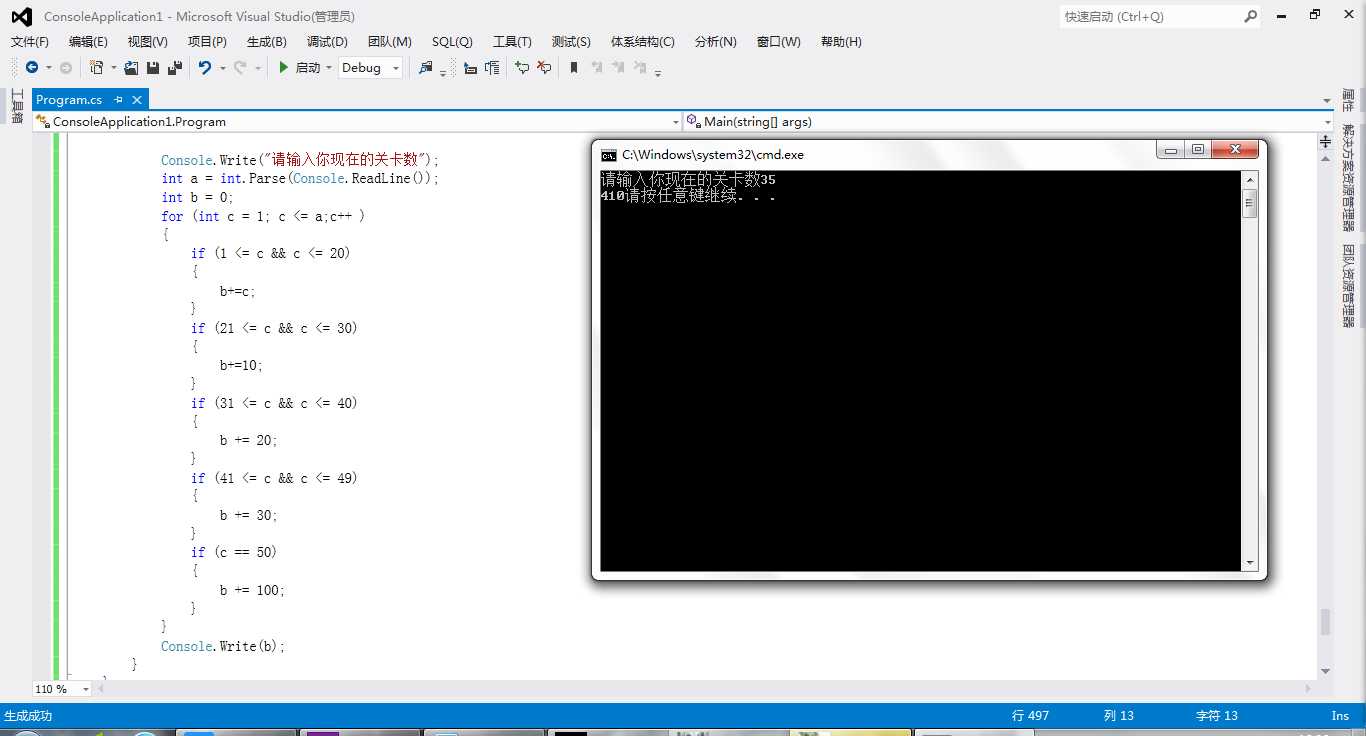Viewport: 1366px width, 736px height.
Task: Click the Visual Studio logo icon
Action: (x=21, y=16)
